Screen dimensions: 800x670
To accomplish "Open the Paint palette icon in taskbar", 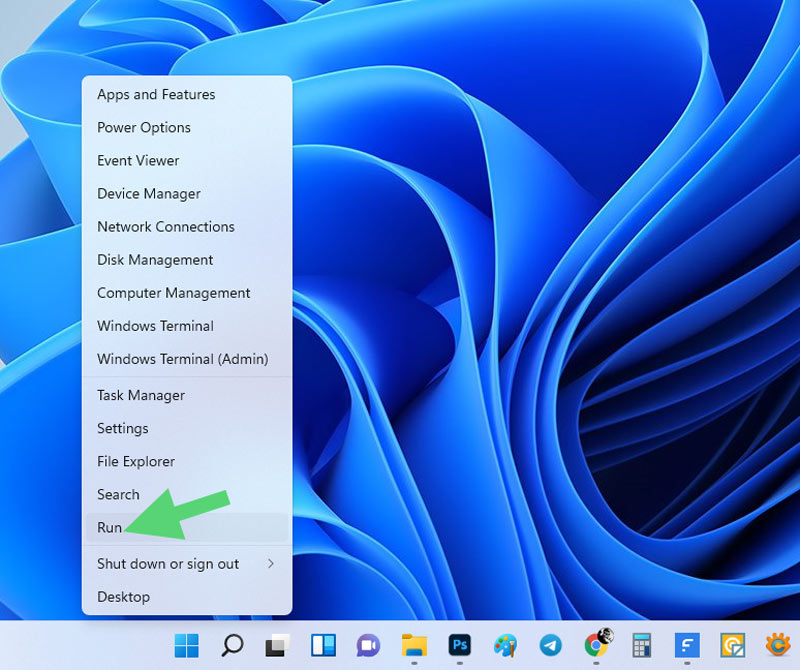I will click(x=505, y=645).
